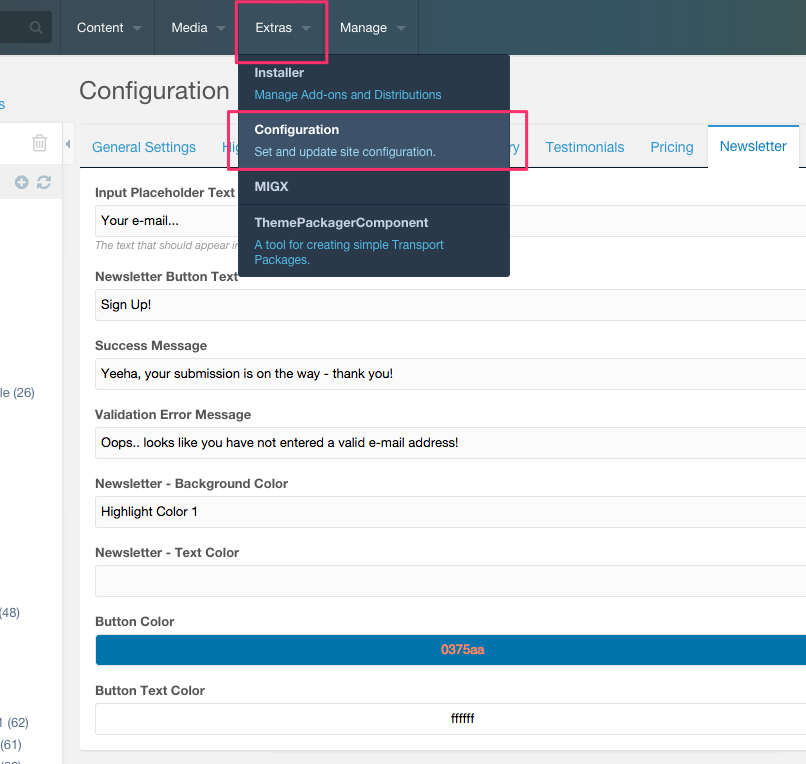This screenshot has height=764, width=806.
Task: Click the Success Message input field
Action: tap(452, 374)
